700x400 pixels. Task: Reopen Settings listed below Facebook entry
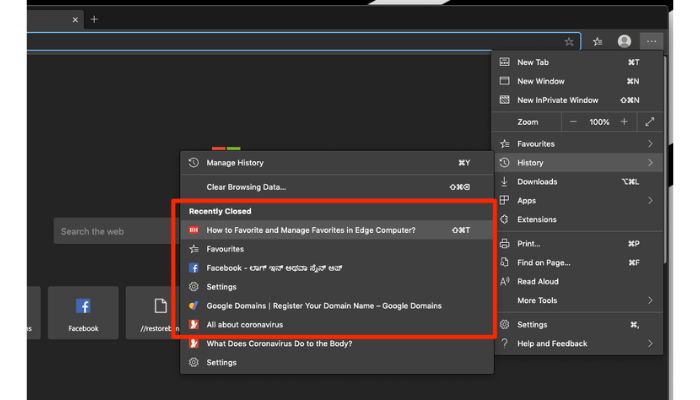click(337, 287)
